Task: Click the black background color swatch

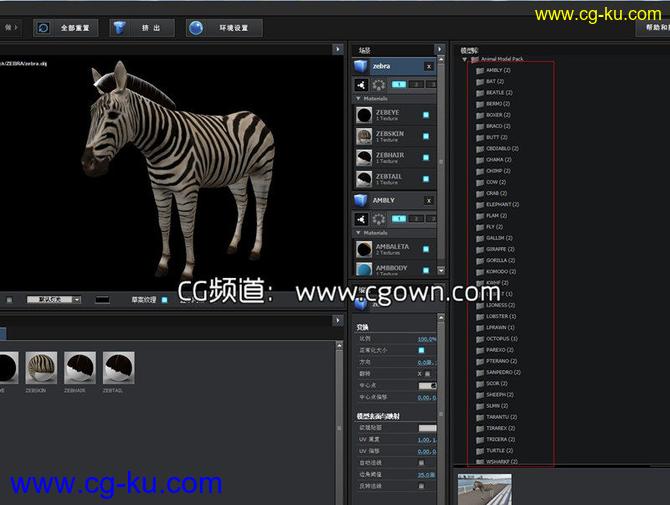Action: [102, 300]
